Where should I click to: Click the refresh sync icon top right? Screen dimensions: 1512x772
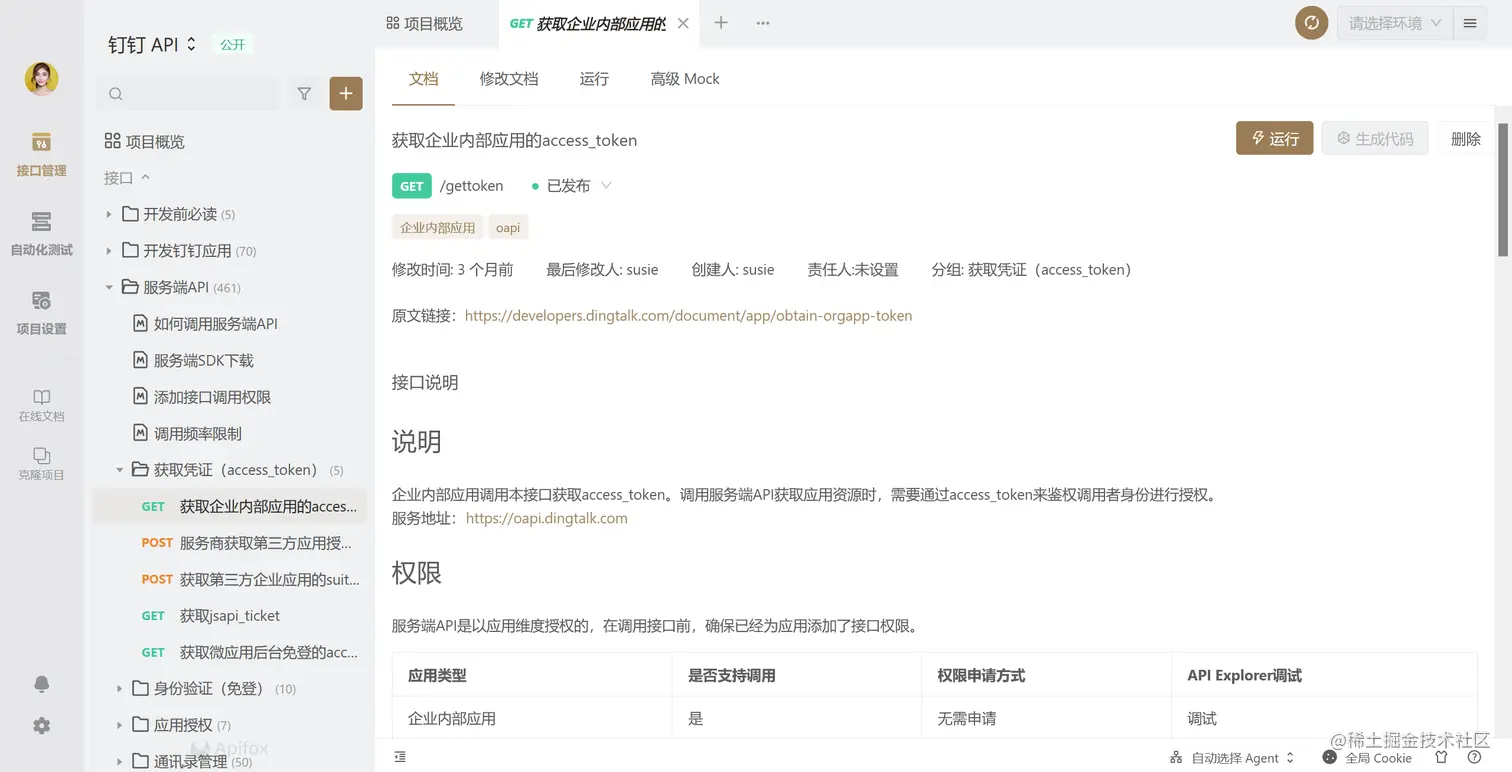pyautogui.click(x=1311, y=22)
